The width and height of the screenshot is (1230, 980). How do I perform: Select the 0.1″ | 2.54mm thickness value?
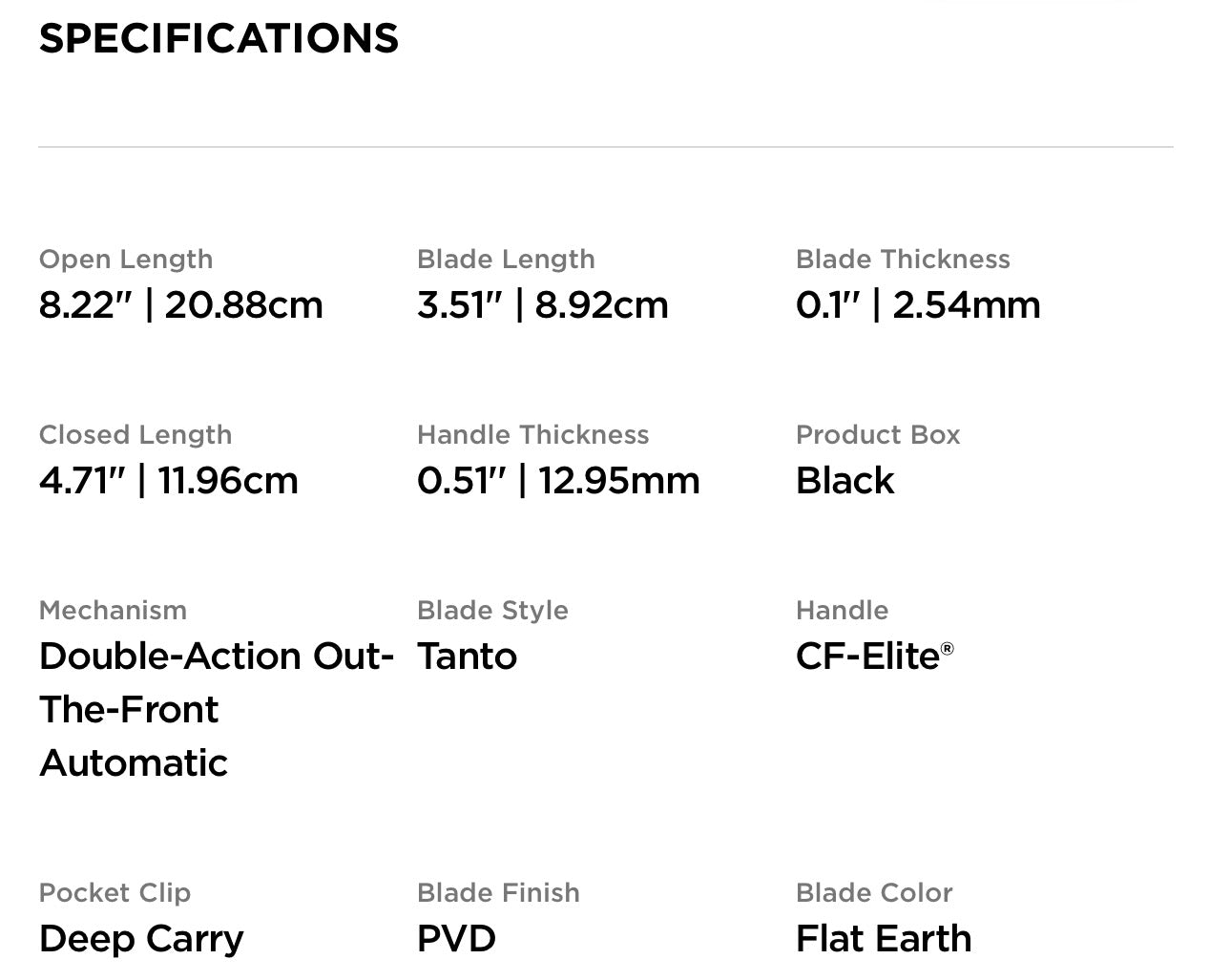tap(918, 305)
